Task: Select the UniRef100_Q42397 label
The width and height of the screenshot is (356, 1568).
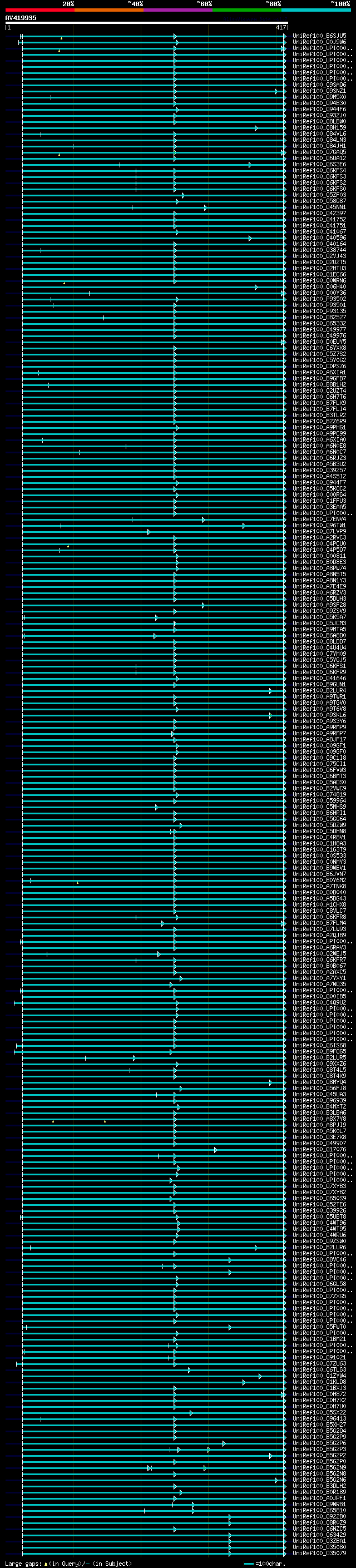Action: pyautogui.click(x=319, y=213)
